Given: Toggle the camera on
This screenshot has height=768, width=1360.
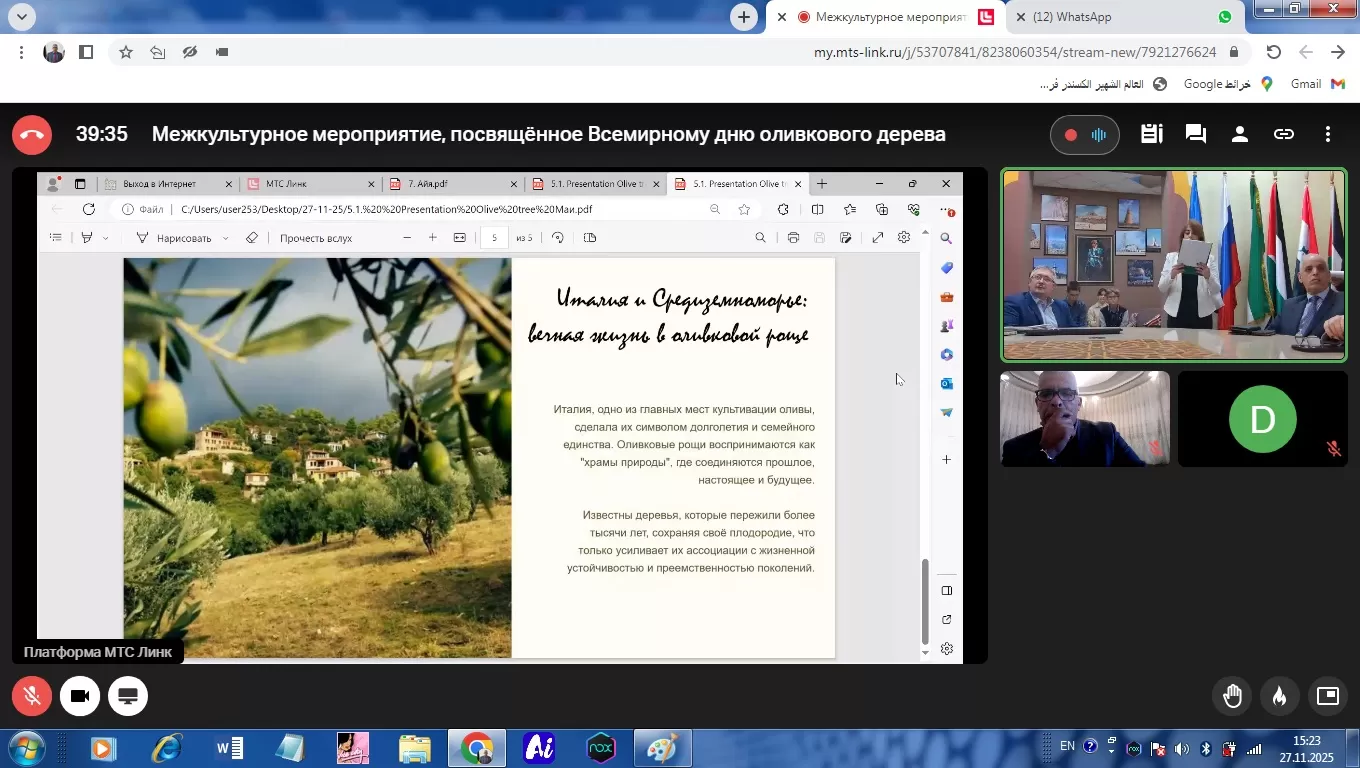Looking at the screenshot, I should click(80, 696).
